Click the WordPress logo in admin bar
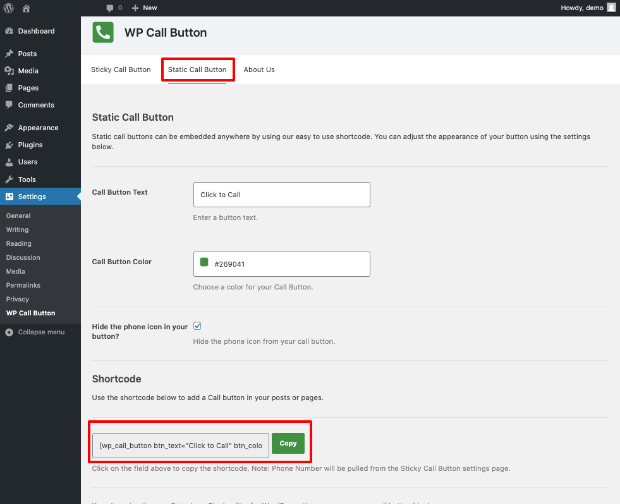This screenshot has height=504, width=620. pyautogui.click(x=8, y=8)
